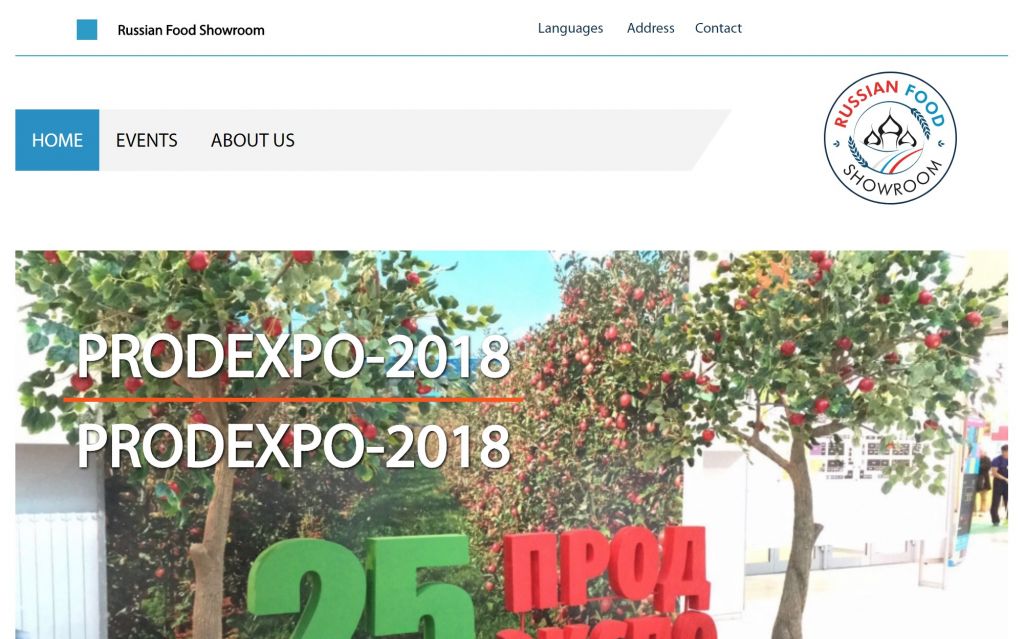Click the green 25 numerals in banner
Screen dimensions: 1024x639
(360, 590)
